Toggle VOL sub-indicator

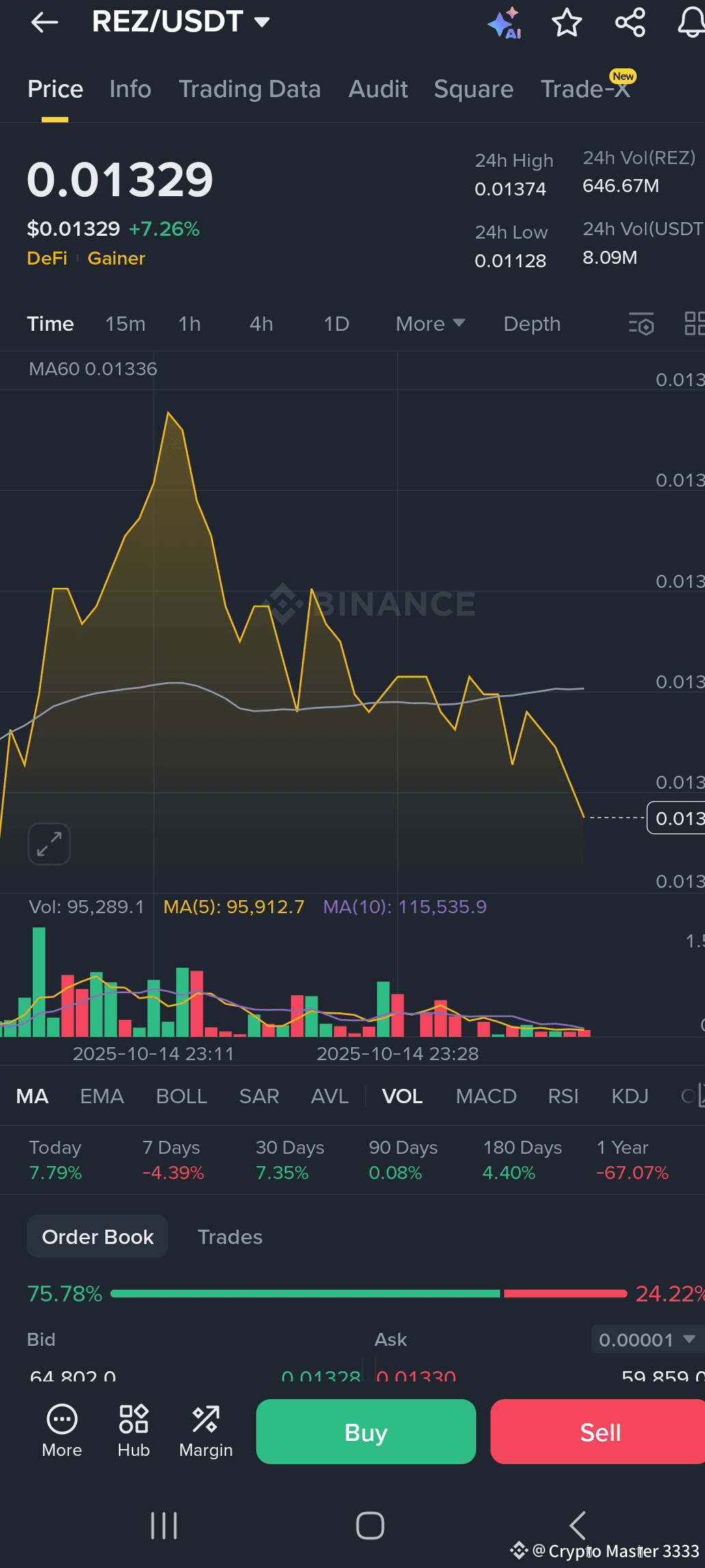tap(402, 1096)
